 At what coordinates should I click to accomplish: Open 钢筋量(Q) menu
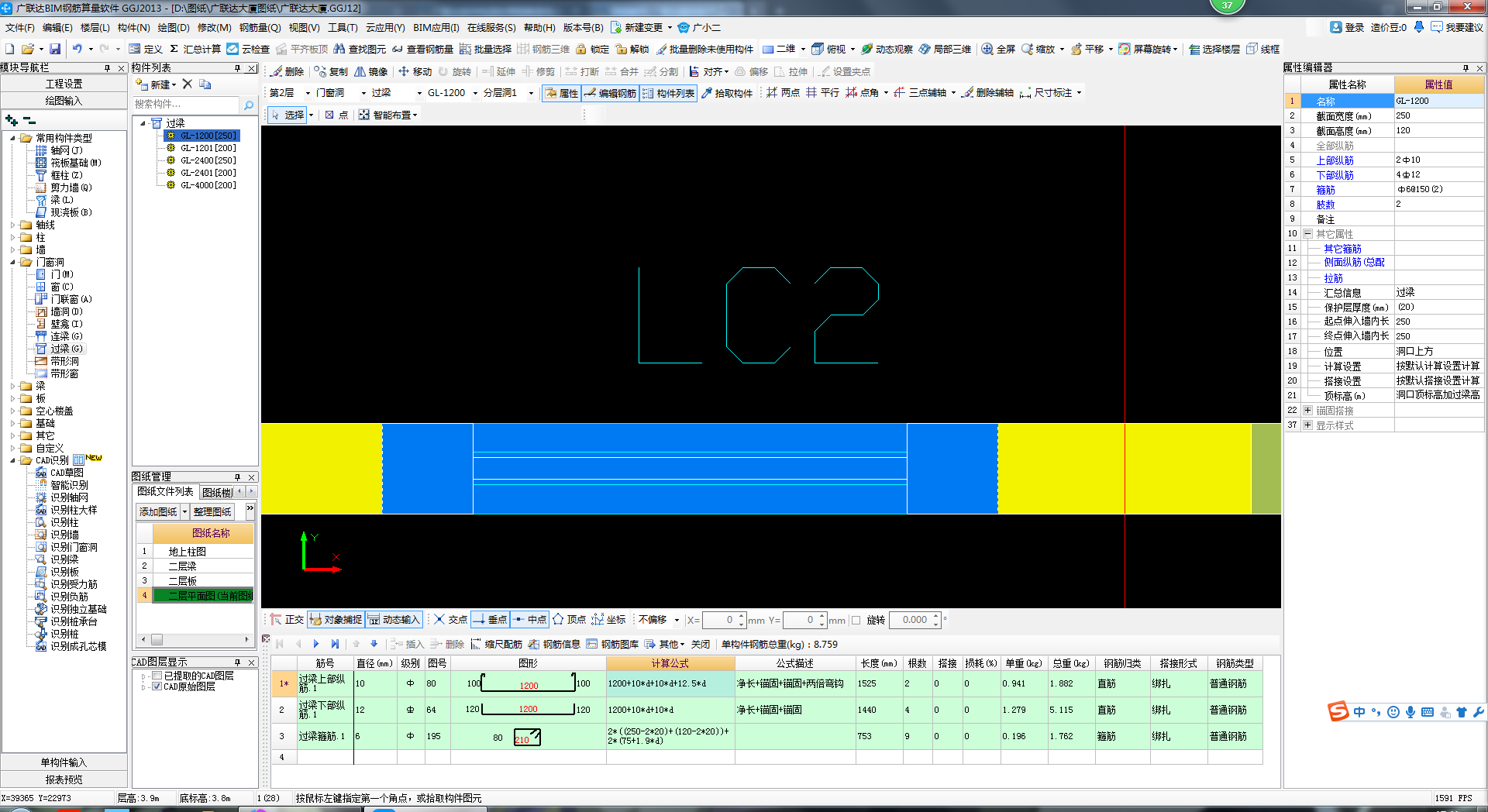[x=260, y=27]
